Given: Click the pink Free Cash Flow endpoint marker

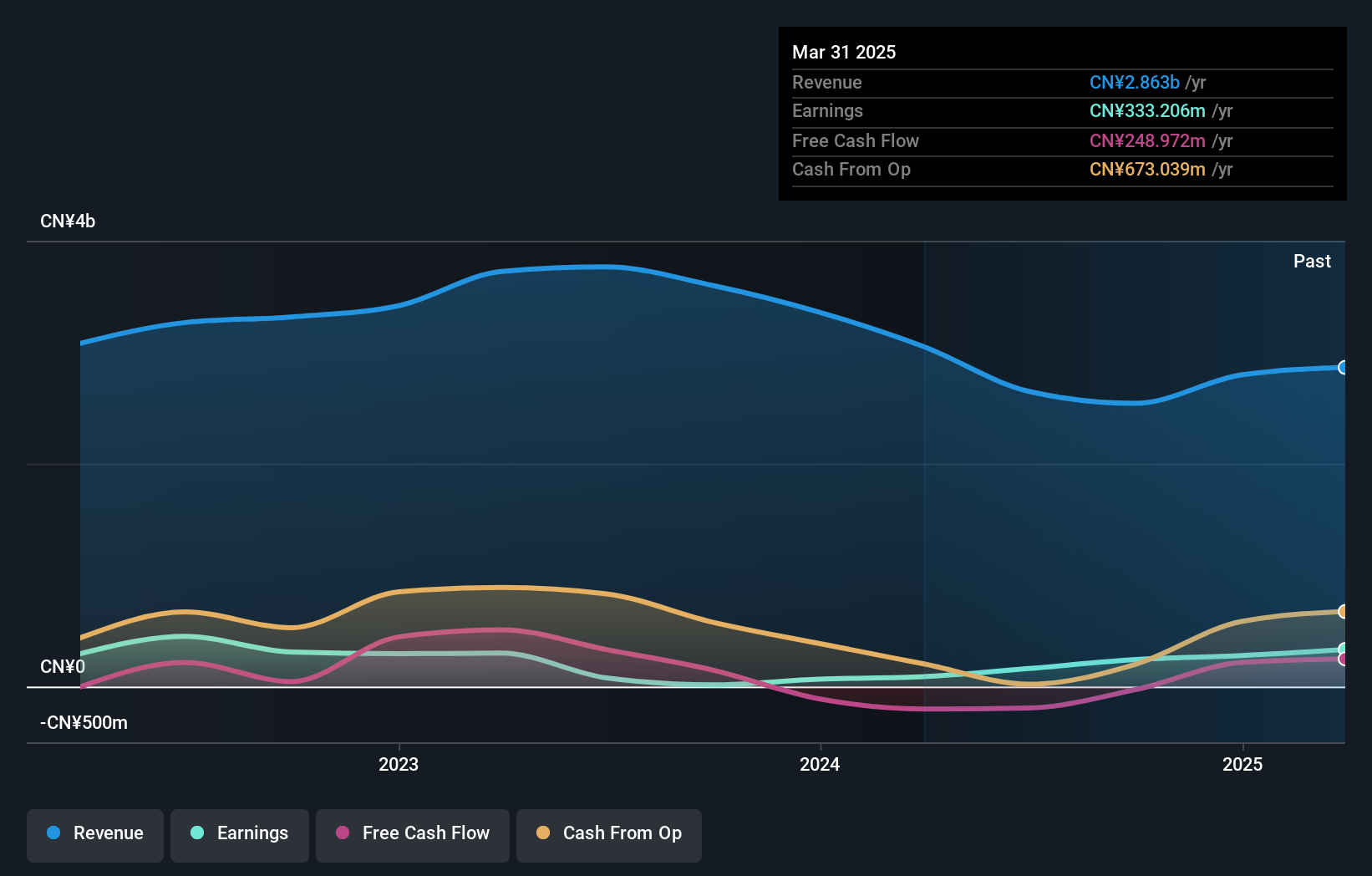Looking at the screenshot, I should (1343, 660).
